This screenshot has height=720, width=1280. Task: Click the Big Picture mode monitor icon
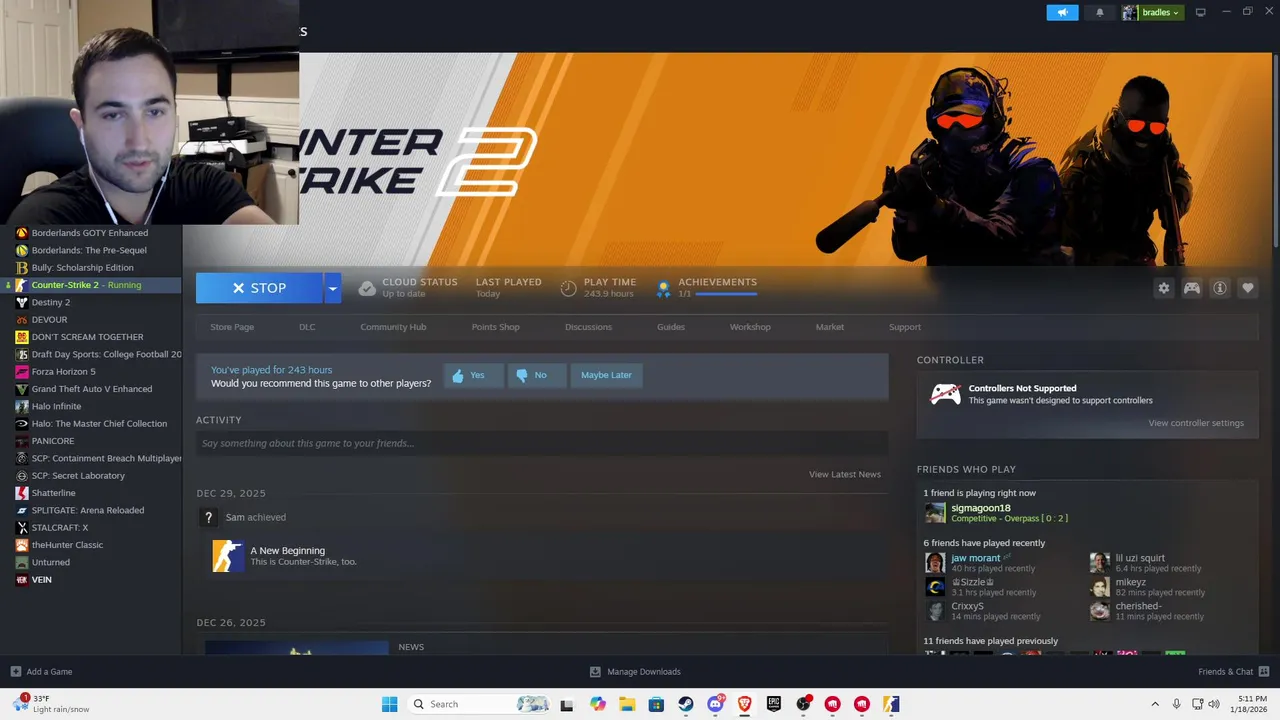pos(1201,12)
